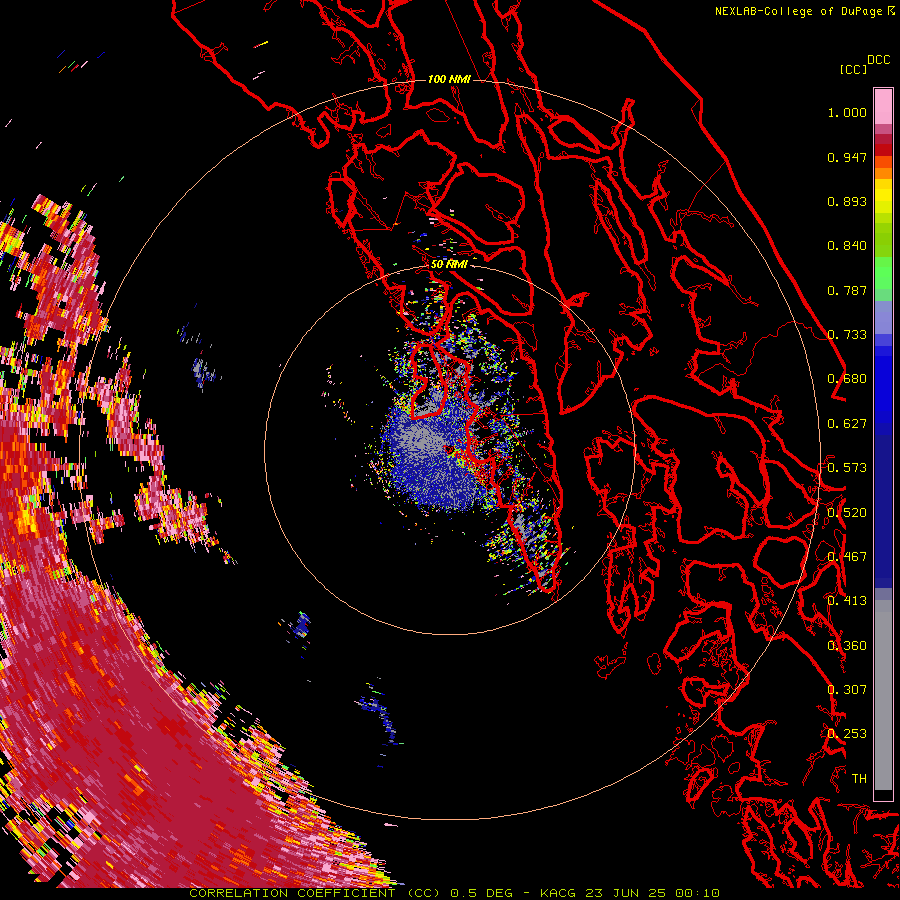Click the 0.947 color scale value
900x900 pixels.
[847, 157]
